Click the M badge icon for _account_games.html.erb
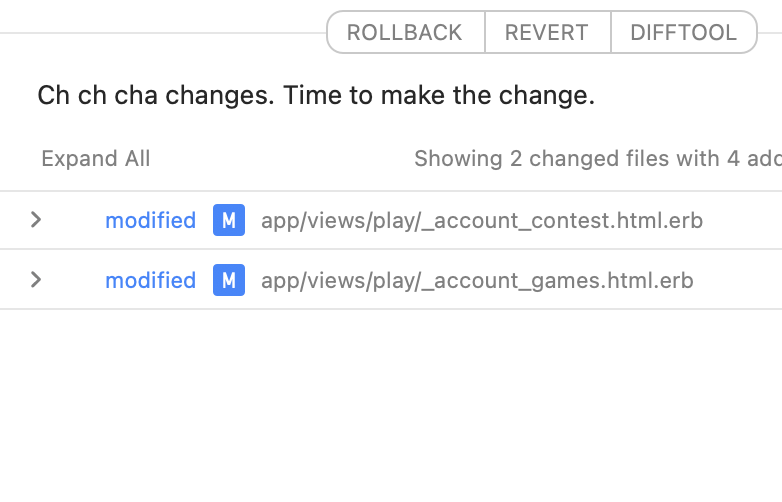Image resolution: width=782 pixels, height=502 pixels. 229,280
